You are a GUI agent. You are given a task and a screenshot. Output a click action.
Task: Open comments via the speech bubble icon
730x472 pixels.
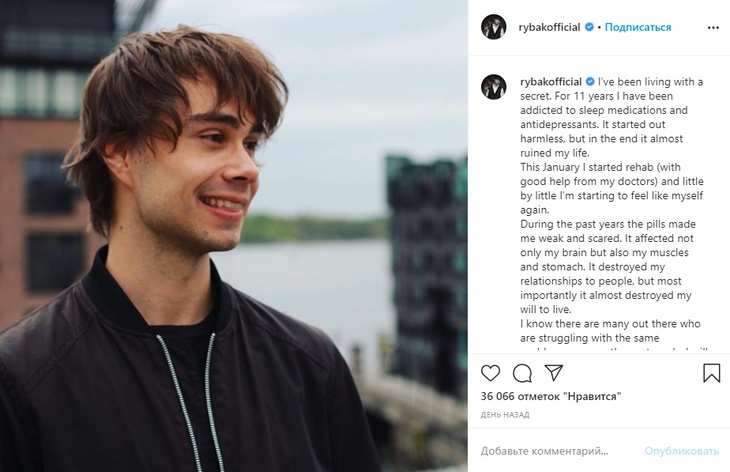522,373
